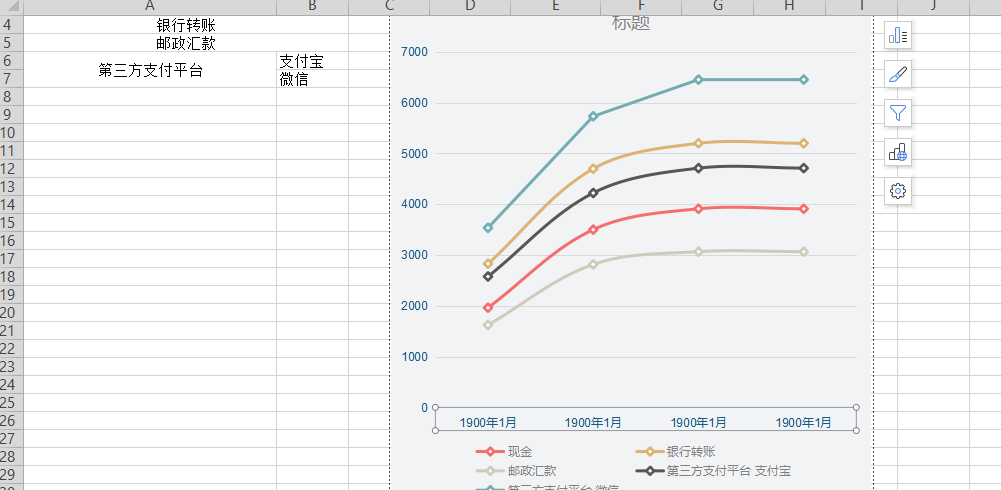Open the chart style brush icon
The width and height of the screenshot is (1001, 490).
(x=898, y=74)
